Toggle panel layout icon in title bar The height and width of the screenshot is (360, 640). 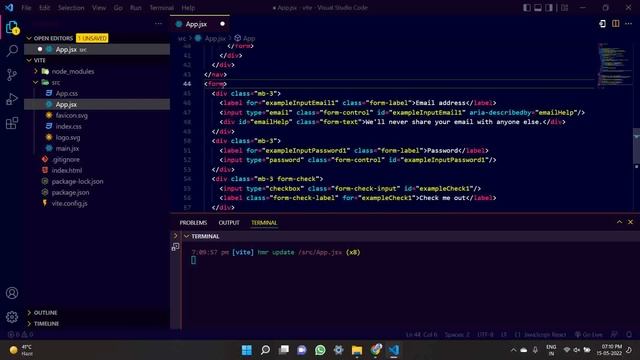point(538,8)
